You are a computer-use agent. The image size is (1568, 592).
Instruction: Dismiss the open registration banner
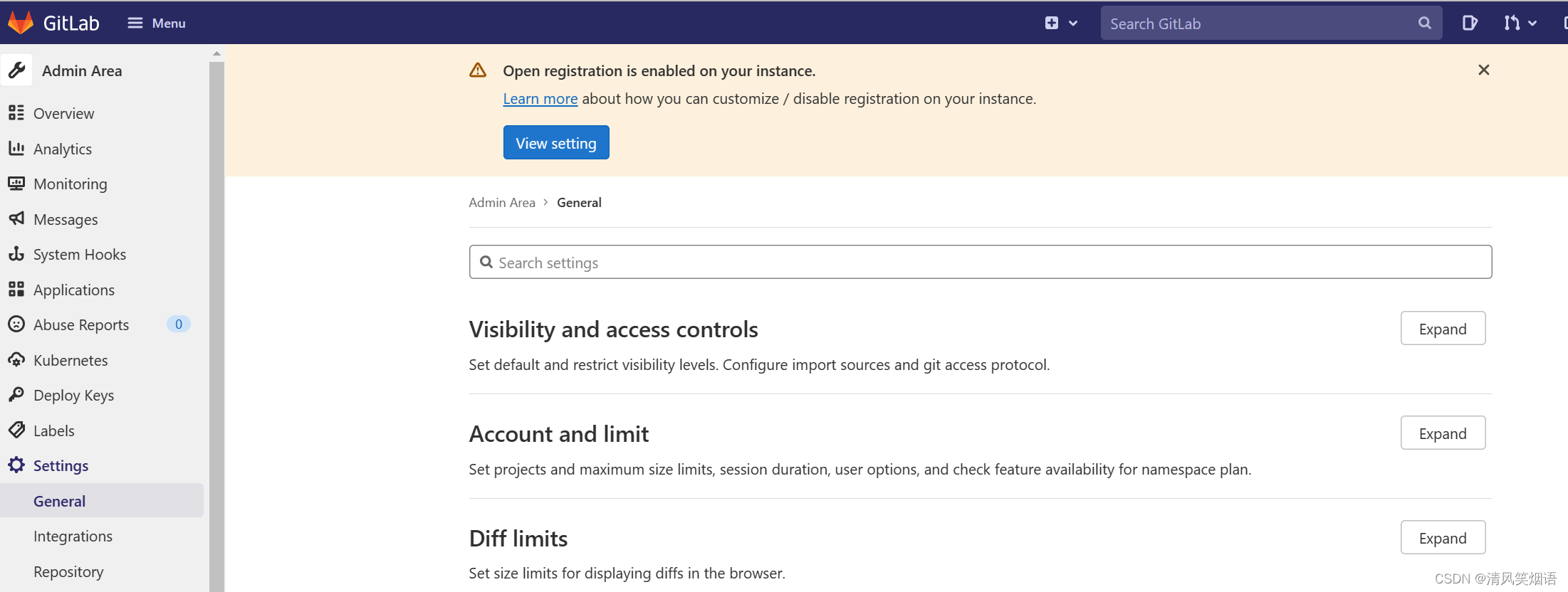coord(1483,70)
